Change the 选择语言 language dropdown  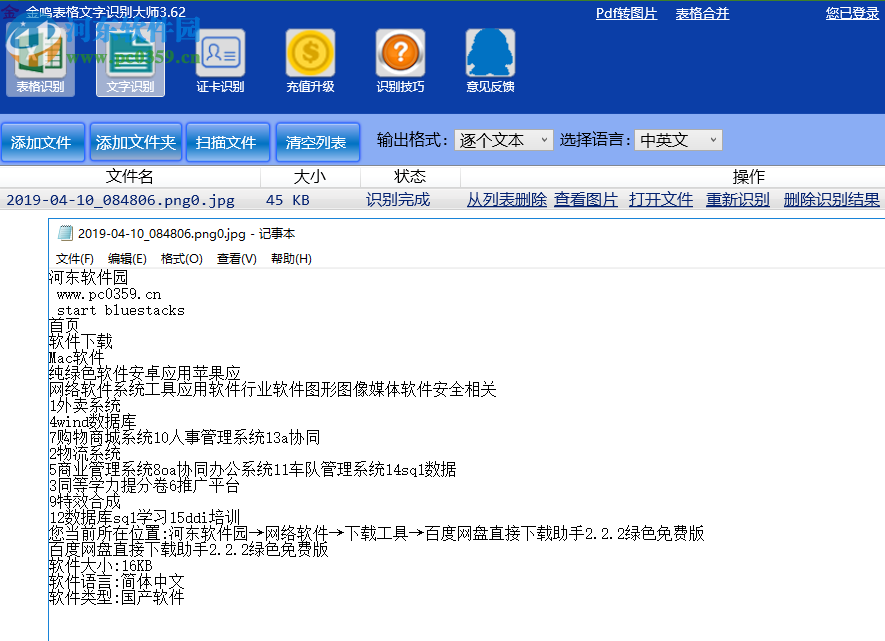point(678,140)
